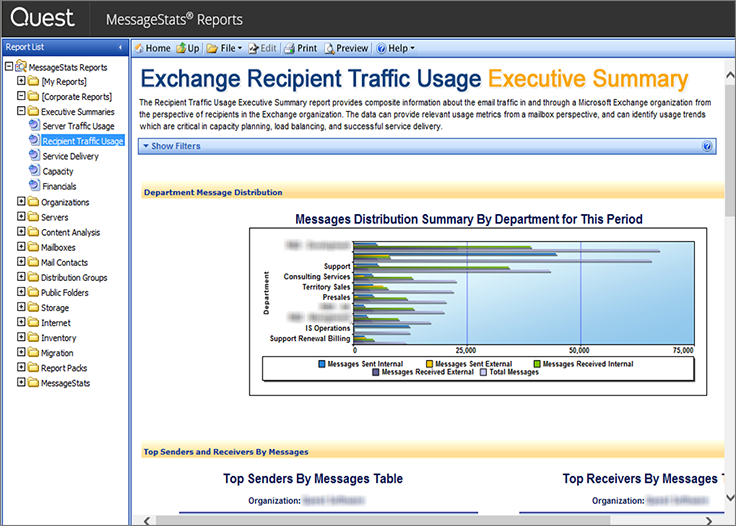736x526 pixels.
Task: Open the Financials report
Action: coord(59,186)
